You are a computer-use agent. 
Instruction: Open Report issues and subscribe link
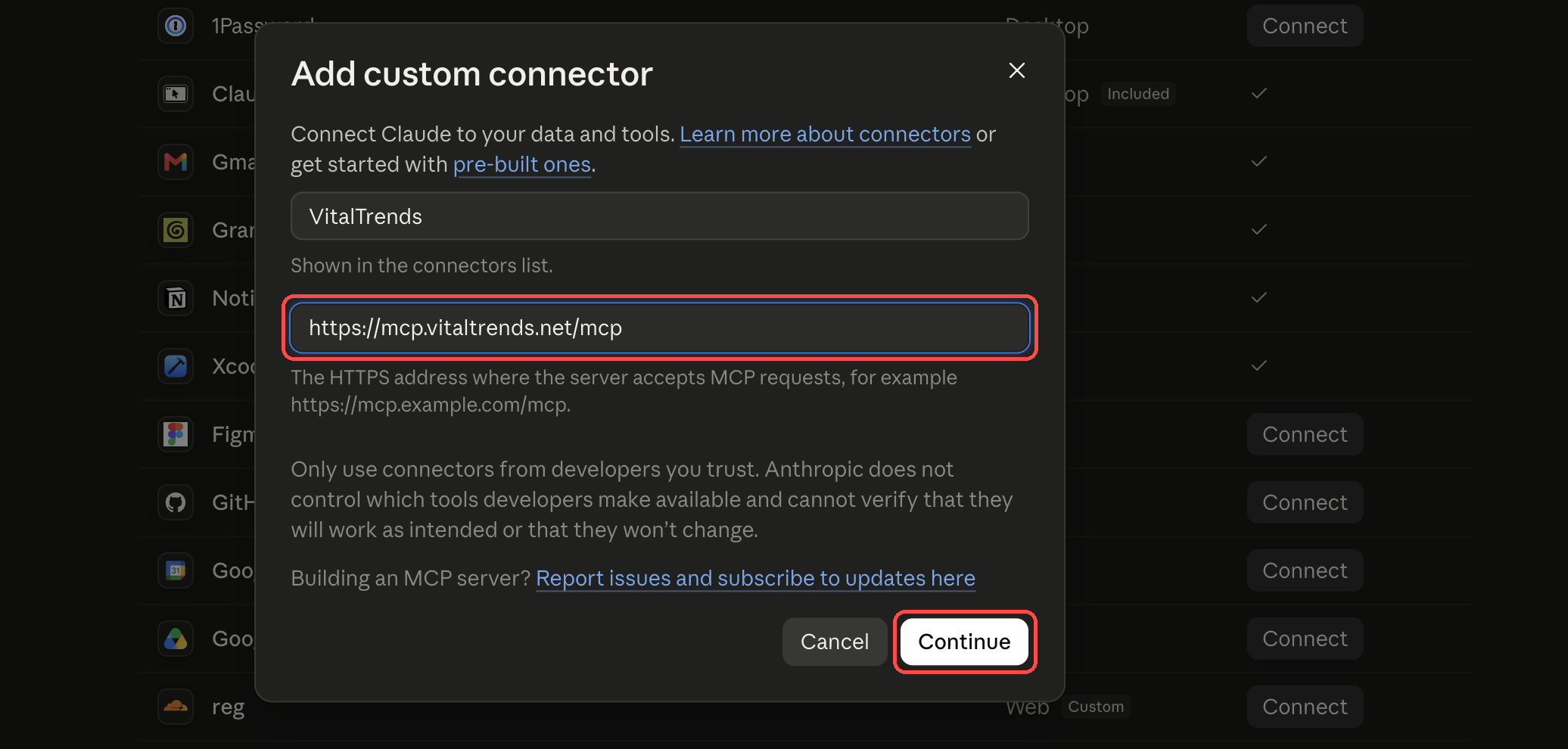click(x=755, y=578)
